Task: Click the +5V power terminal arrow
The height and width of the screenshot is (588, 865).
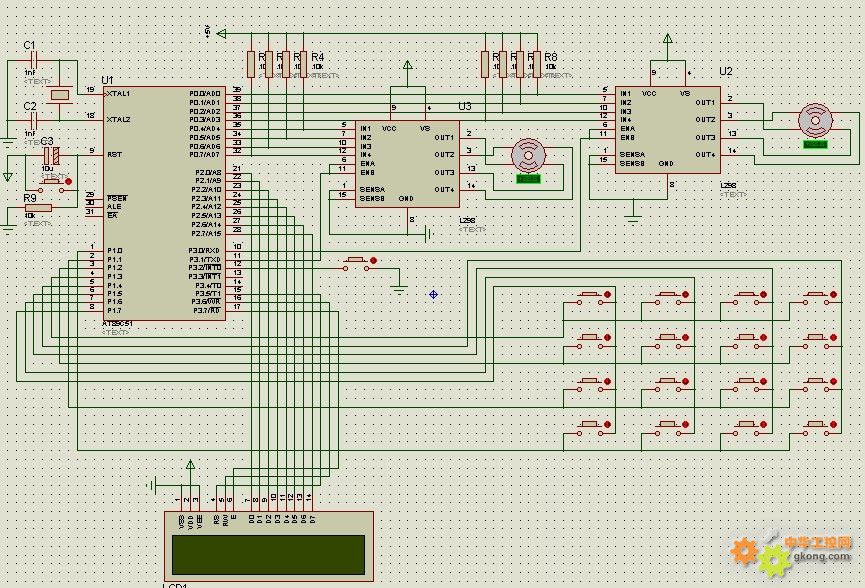Action: click(221, 34)
